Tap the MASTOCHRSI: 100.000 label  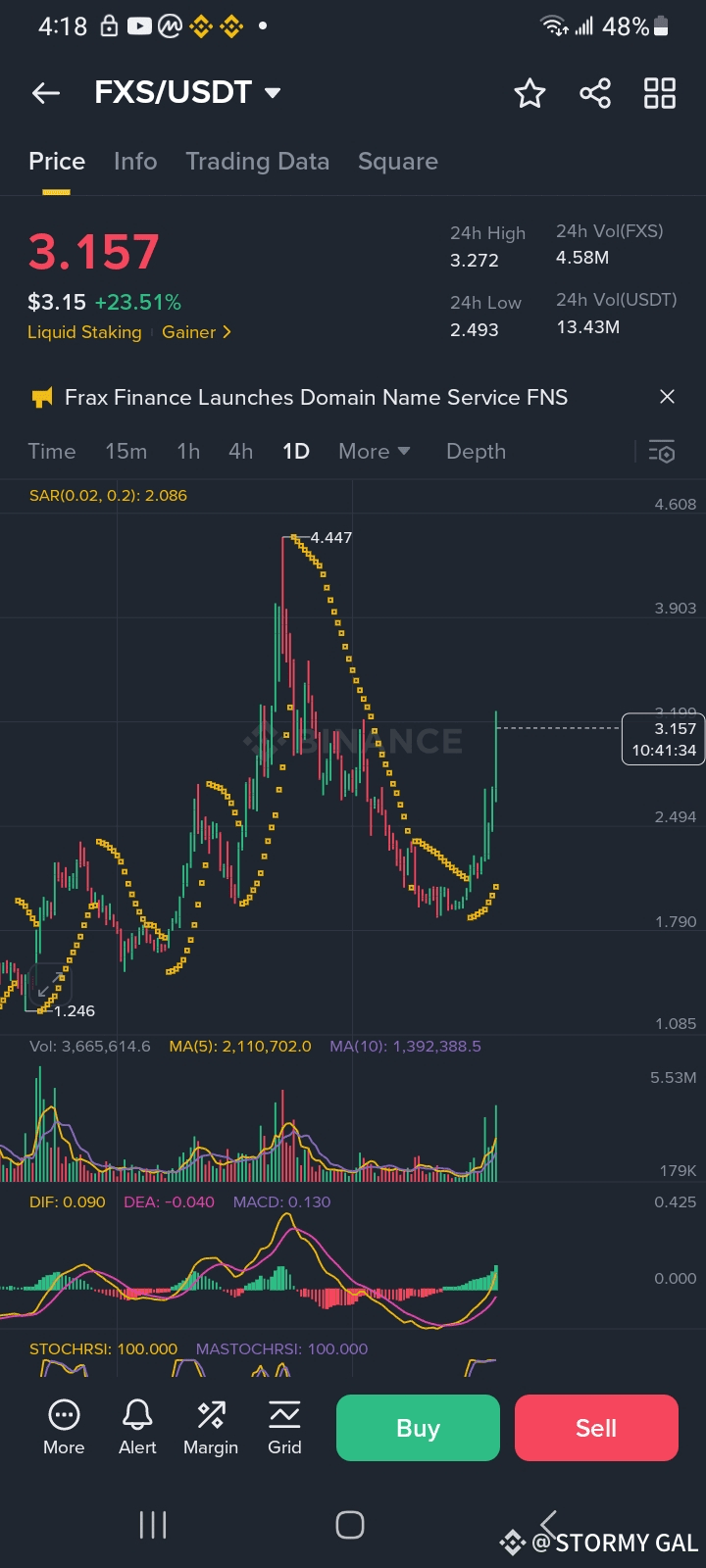[x=281, y=1348]
